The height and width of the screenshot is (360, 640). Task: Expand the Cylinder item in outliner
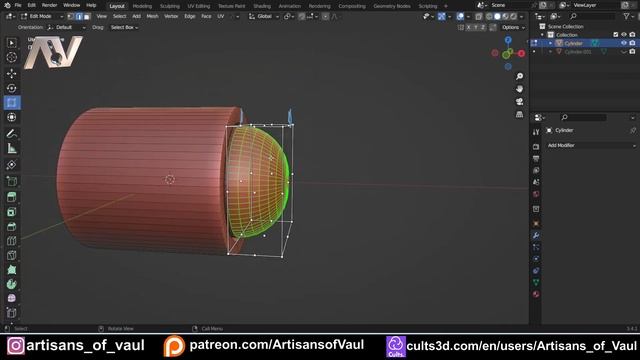click(x=550, y=43)
